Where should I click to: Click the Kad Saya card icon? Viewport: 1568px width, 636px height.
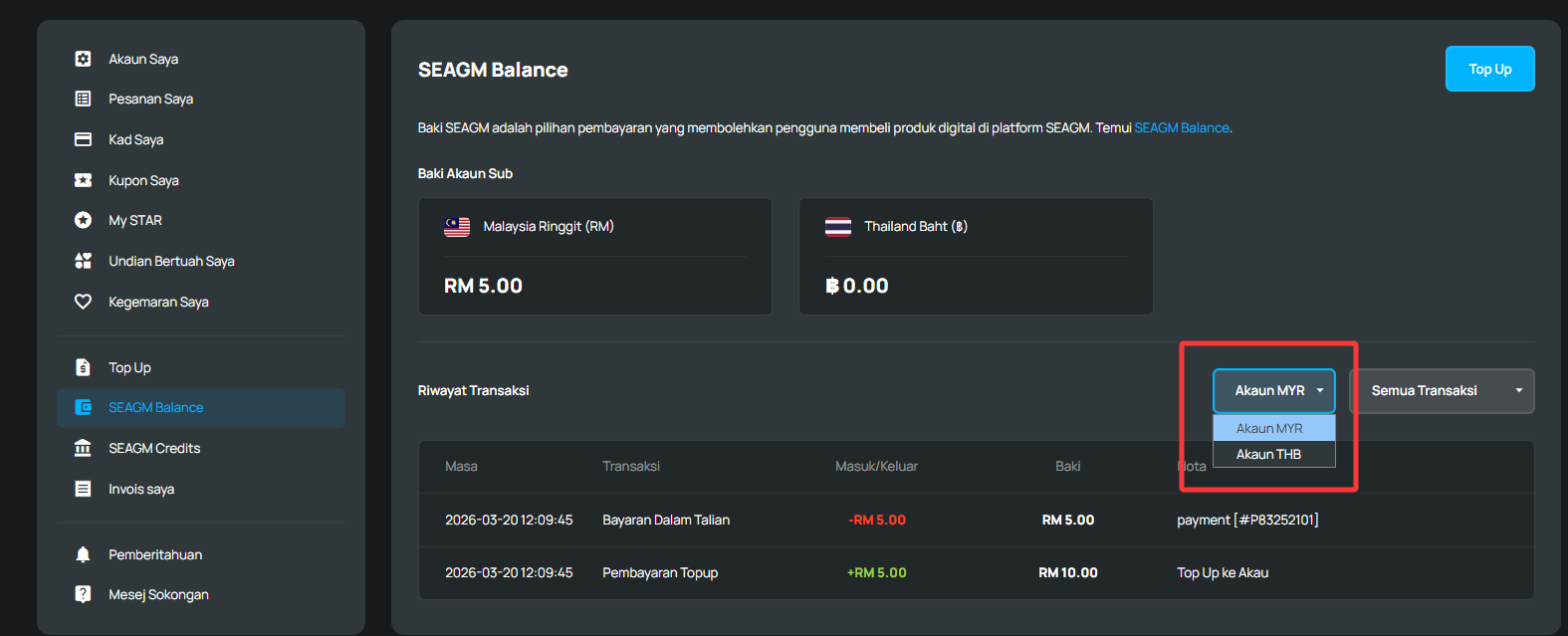pyautogui.click(x=84, y=139)
